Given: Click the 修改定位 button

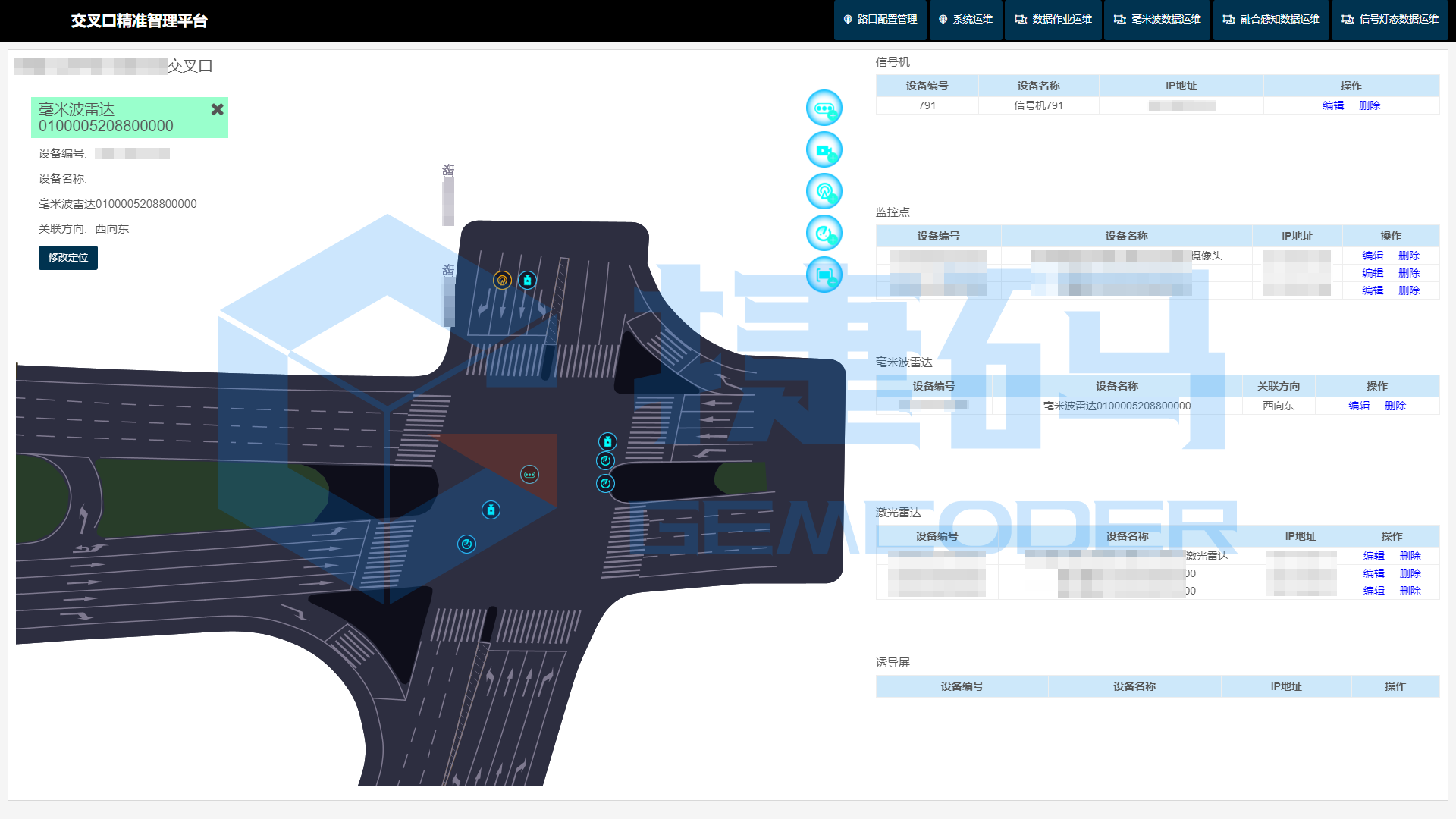Looking at the screenshot, I should pyautogui.click(x=68, y=258).
